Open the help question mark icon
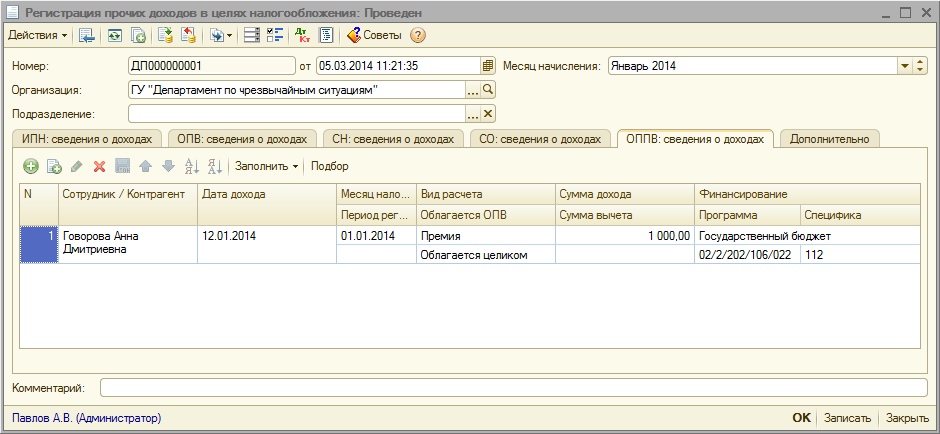The width and height of the screenshot is (940, 434). (418, 36)
